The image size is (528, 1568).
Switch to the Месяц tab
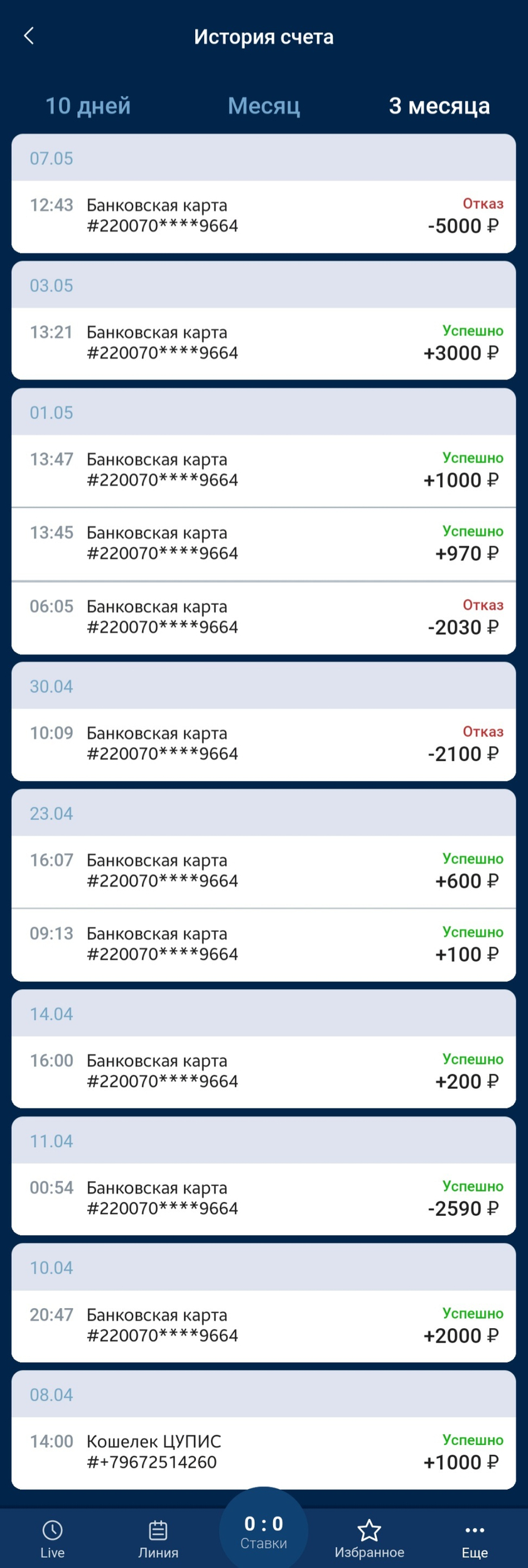coord(264,105)
